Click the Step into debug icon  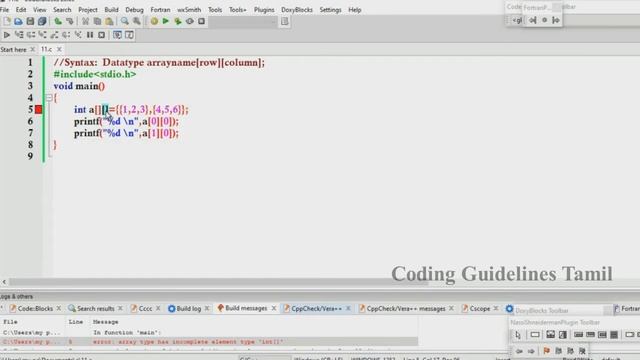coord(42,35)
